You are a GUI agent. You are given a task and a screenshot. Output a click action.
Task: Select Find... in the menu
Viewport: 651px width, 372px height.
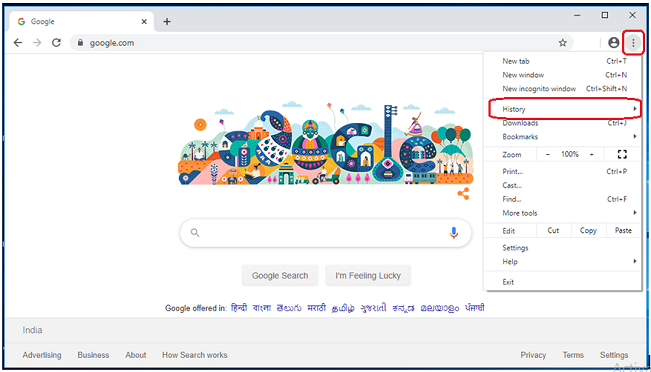(563, 199)
